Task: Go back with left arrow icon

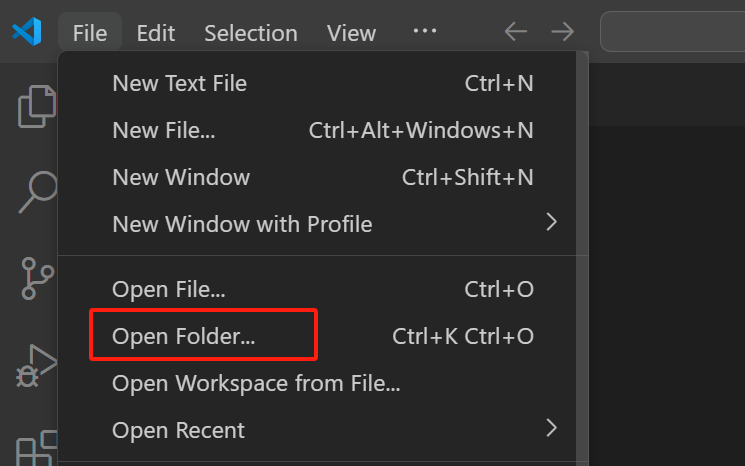Action: pos(516,32)
